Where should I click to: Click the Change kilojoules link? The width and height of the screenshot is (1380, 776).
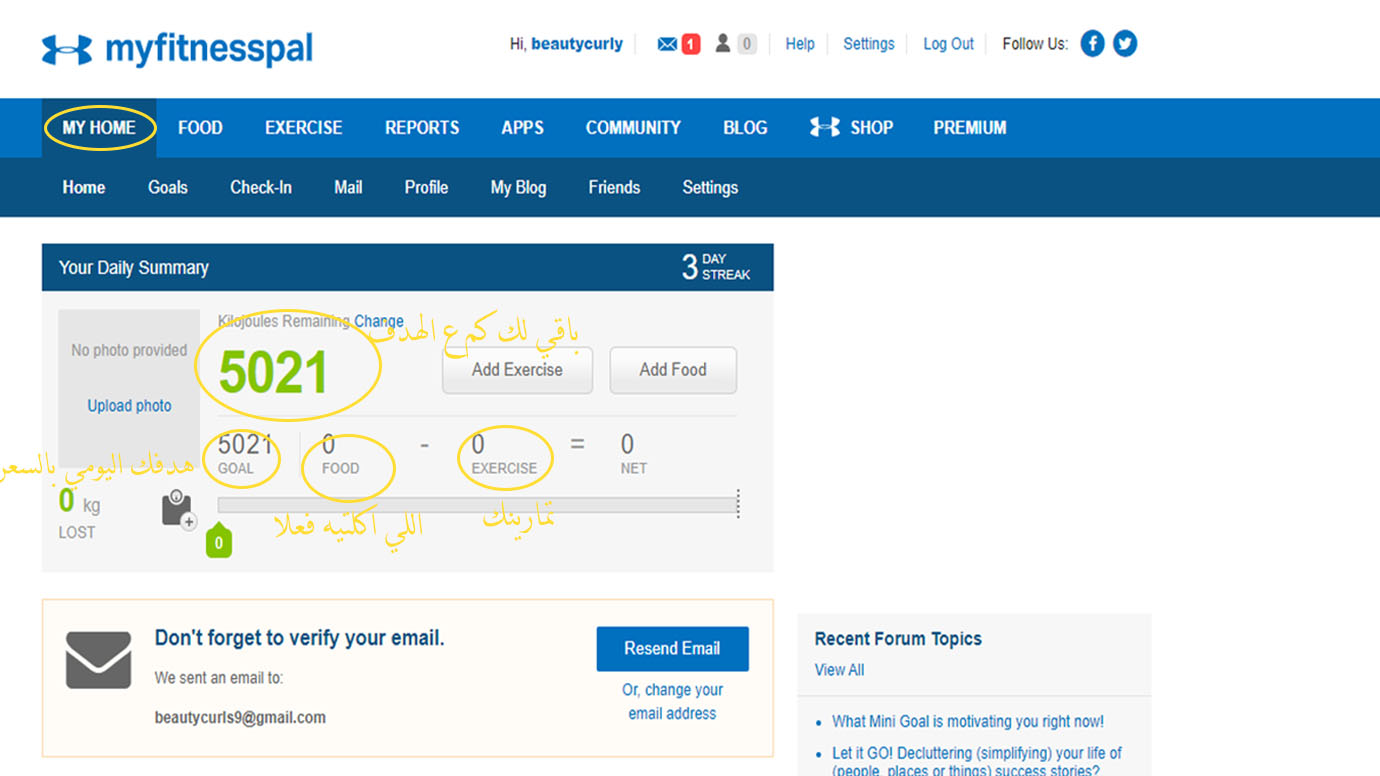click(379, 321)
